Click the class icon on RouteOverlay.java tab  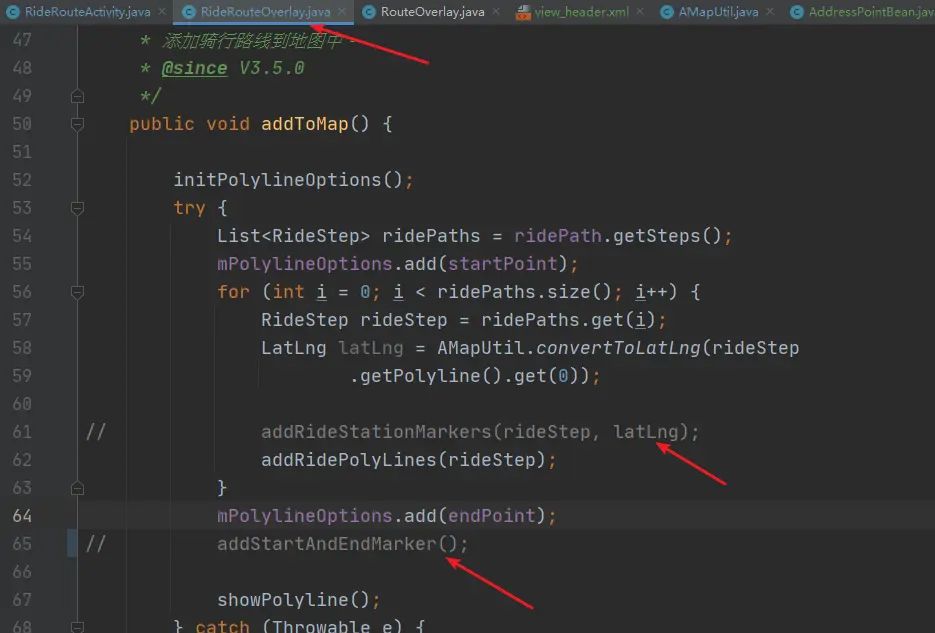click(x=369, y=12)
